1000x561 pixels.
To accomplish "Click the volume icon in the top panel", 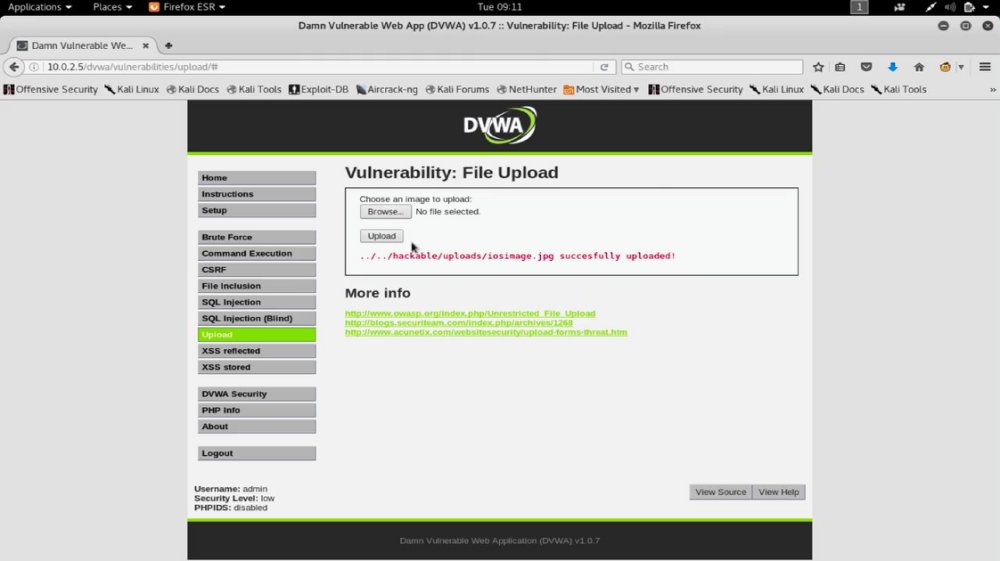I will 950,7.
